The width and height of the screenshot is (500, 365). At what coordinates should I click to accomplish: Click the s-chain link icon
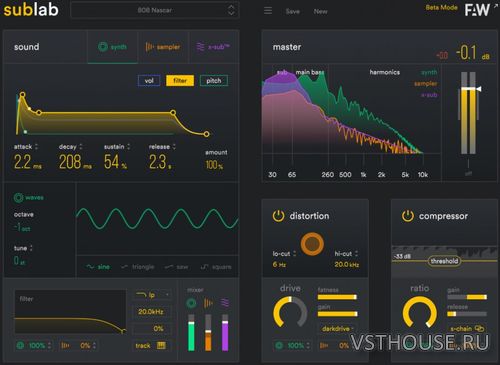coord(479,328)
